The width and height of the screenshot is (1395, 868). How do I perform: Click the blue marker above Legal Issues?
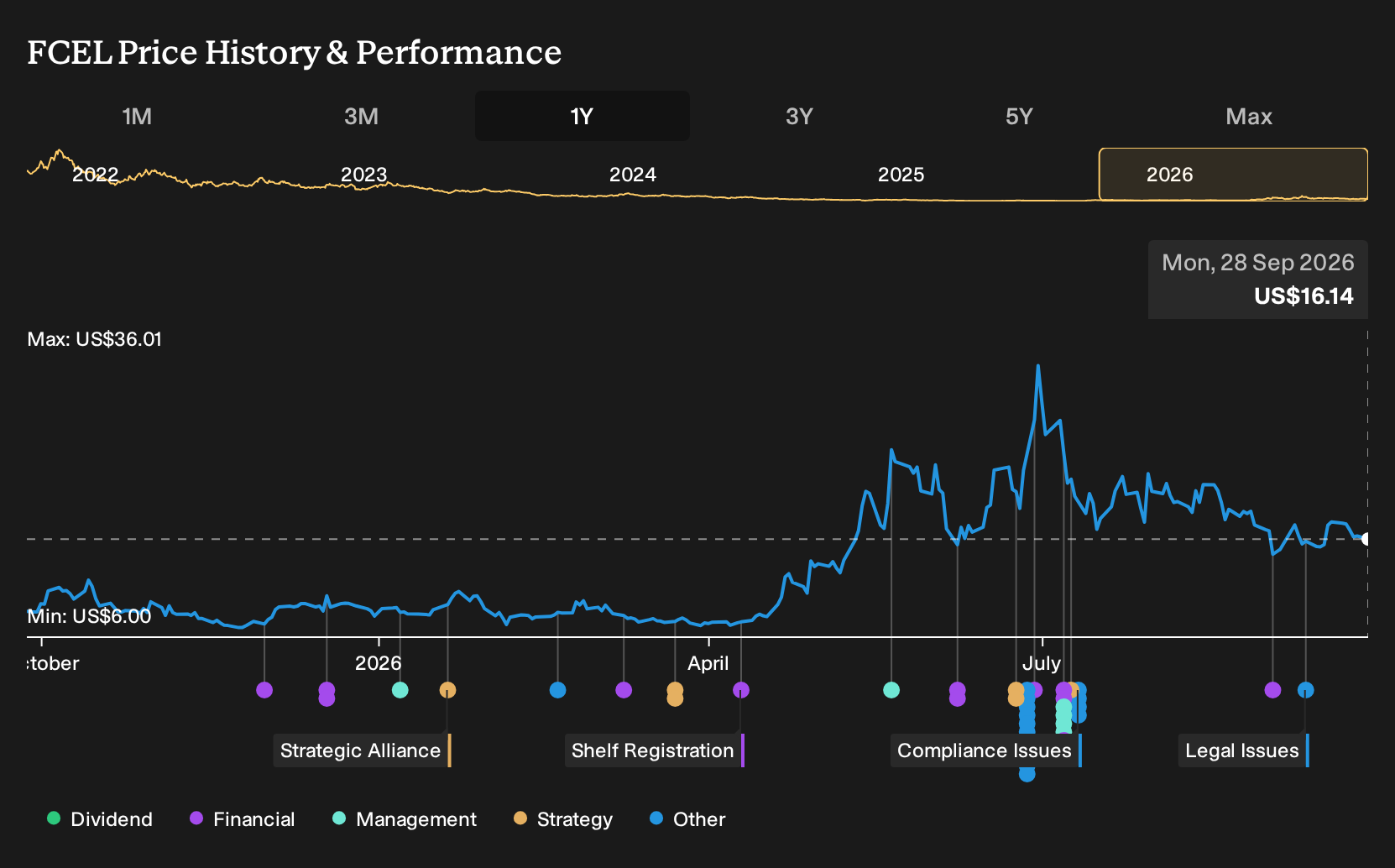(1306, 690)
